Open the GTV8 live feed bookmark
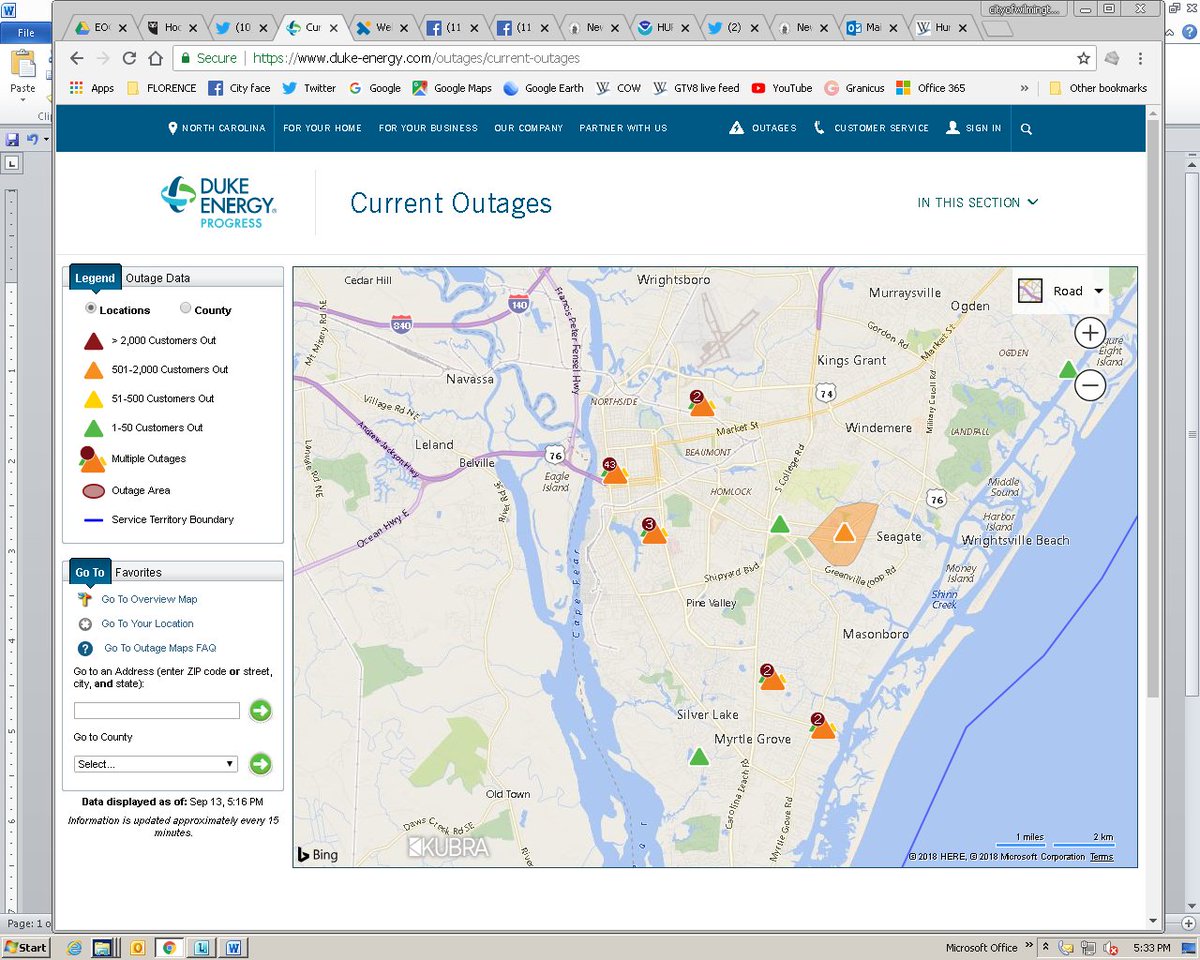Image resolution: width=1200 pixels, height=960 pixels. pyautogui.click(x=695, y=88)
